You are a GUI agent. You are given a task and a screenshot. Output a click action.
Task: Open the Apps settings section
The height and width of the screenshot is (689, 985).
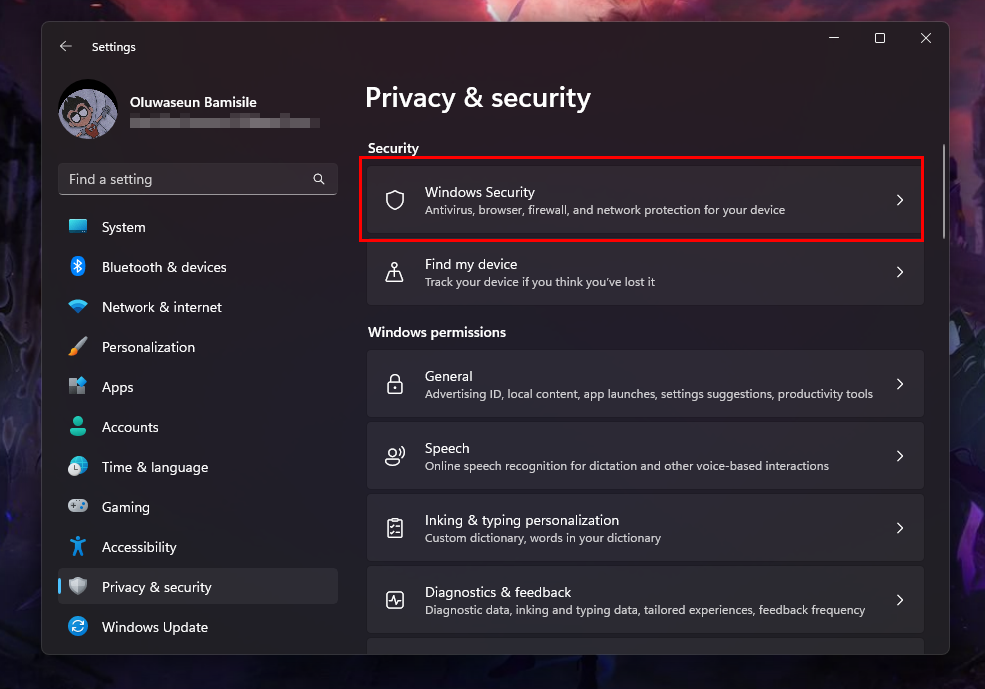(x=117, y=387)
